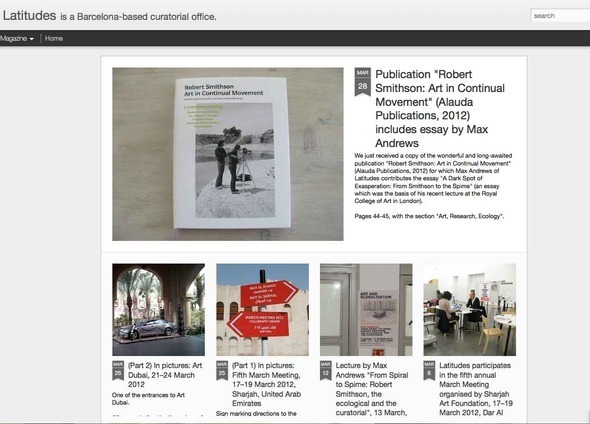Click text 'One of the entrances to Art Dubai.'
This screenshot has width=590, height=424.
(148, 399)
